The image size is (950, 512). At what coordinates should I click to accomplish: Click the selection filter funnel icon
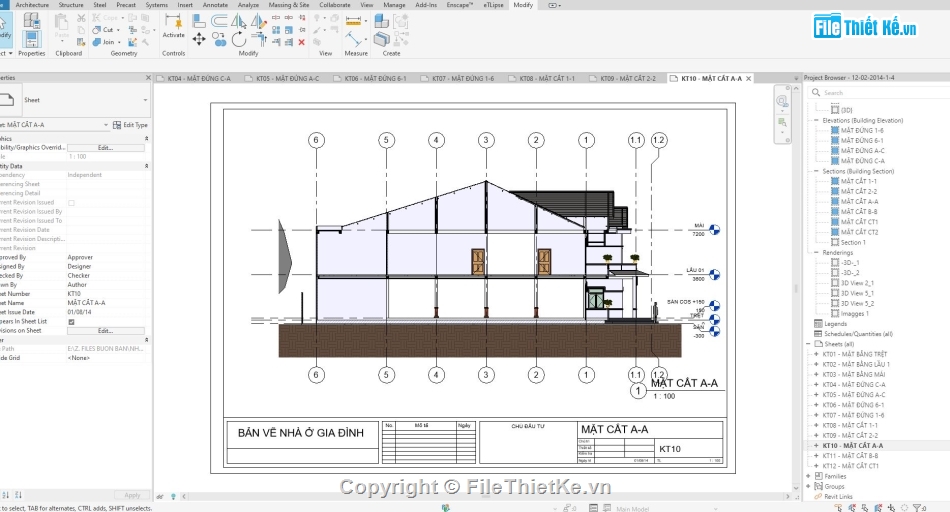coord(917,508)
